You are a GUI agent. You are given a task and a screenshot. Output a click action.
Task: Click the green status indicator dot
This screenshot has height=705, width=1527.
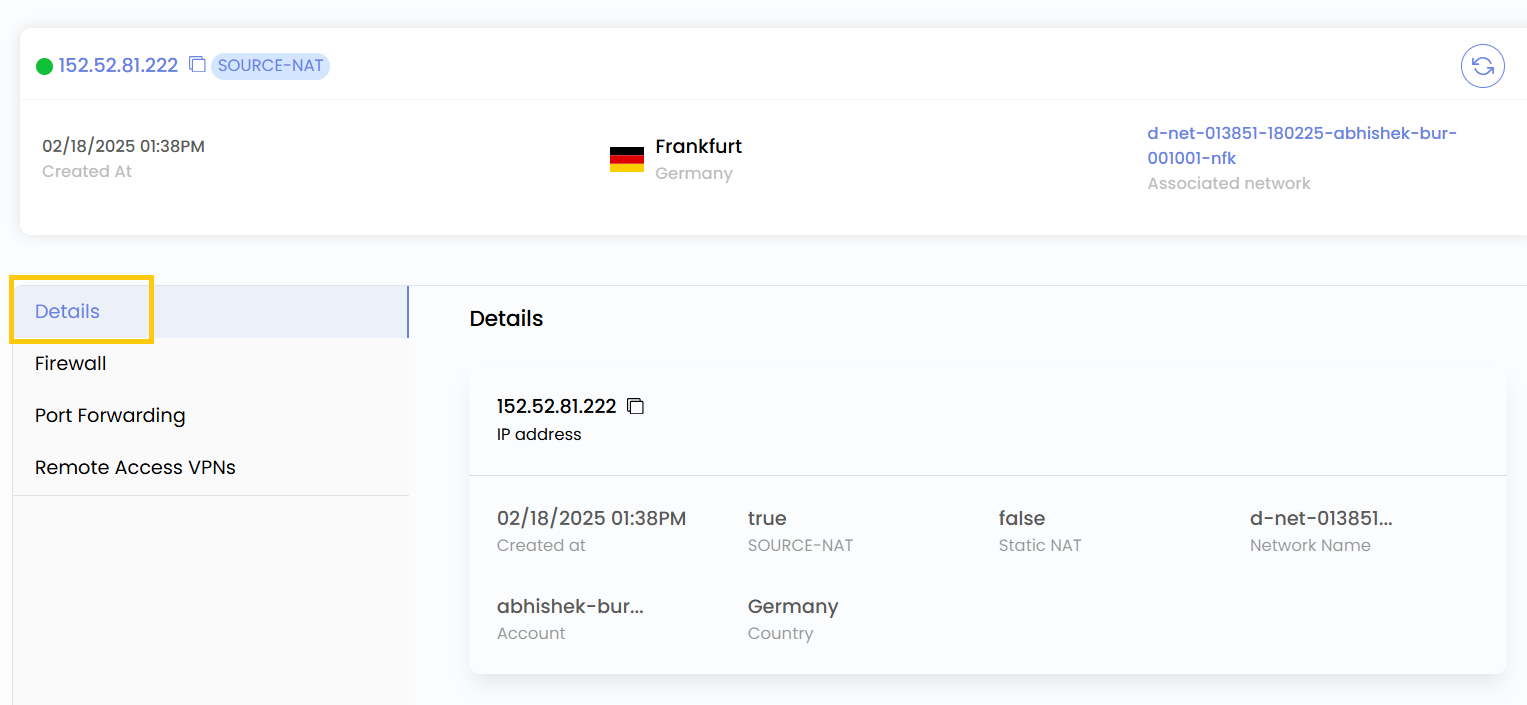(x=44, y=67)
